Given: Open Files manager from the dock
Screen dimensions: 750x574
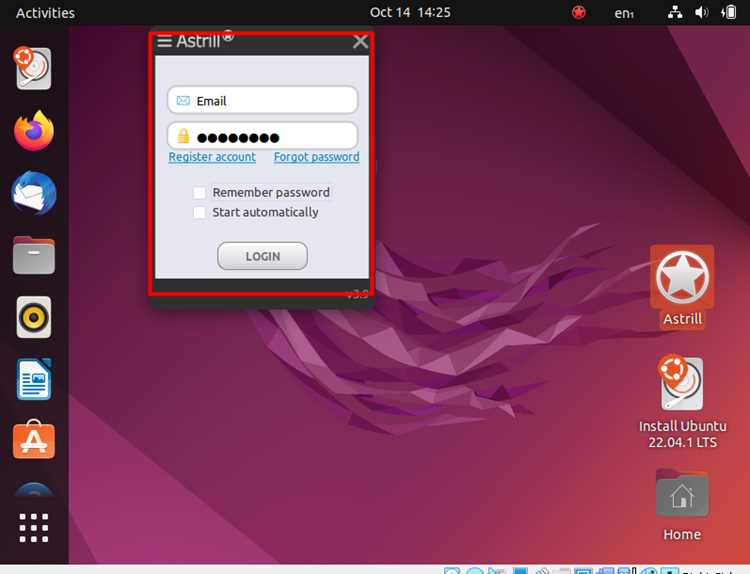Looking at the screenshot, I should [33, 255].
